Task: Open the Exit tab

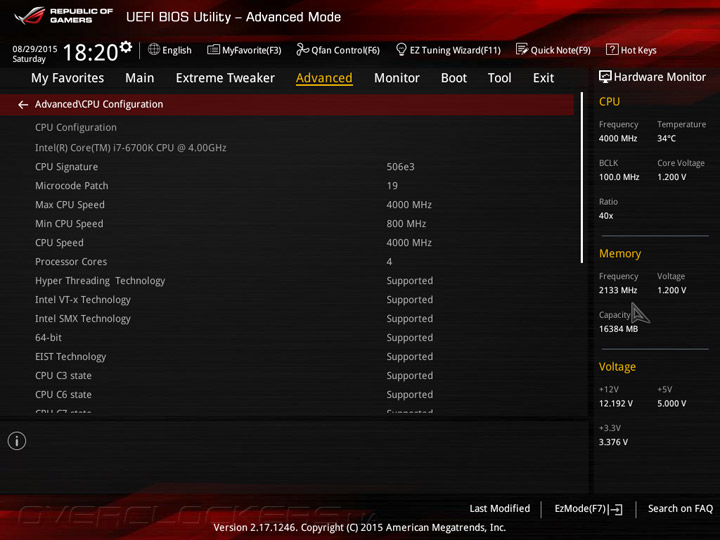Action: click(544, 78)
